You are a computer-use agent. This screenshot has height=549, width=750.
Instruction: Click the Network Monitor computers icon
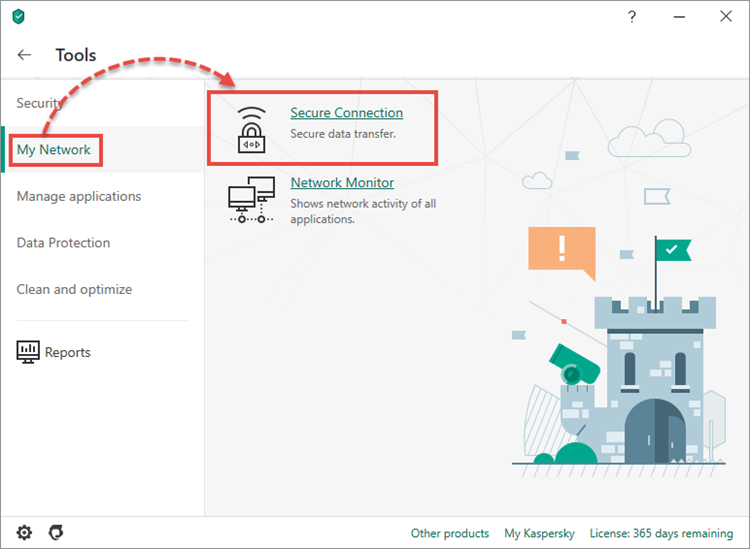252,199
